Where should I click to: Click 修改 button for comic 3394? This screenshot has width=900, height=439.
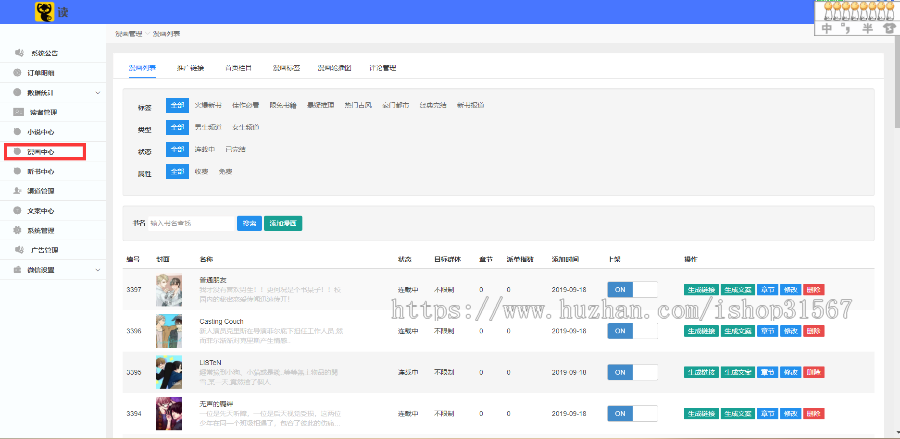(790, 413)
